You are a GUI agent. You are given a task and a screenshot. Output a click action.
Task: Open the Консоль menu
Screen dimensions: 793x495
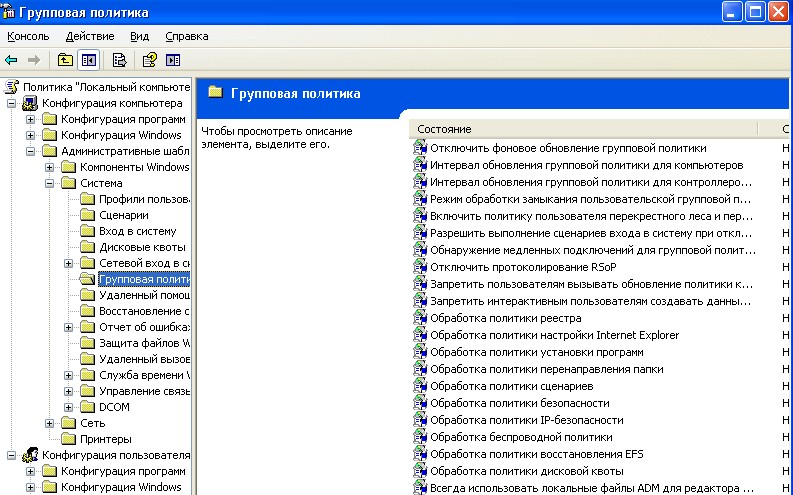click(x=28, y=36)
